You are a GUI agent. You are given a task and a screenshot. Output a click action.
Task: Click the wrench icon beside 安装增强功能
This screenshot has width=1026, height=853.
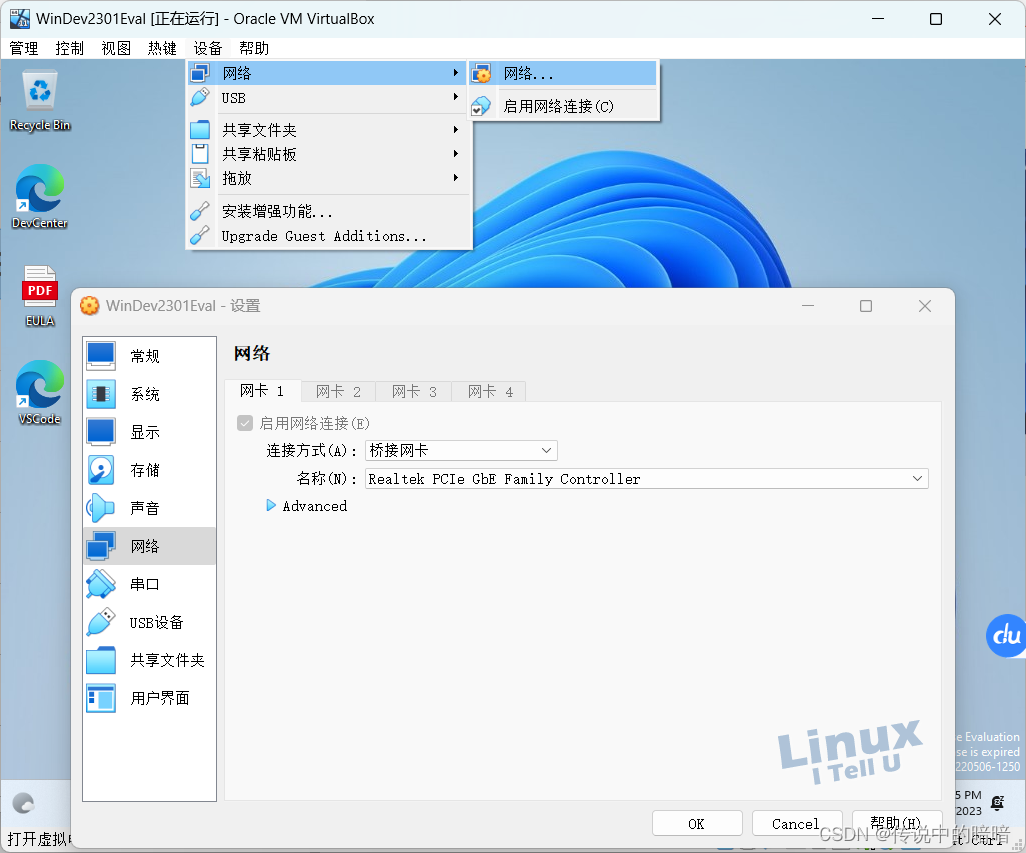click(x=200, y=211)
